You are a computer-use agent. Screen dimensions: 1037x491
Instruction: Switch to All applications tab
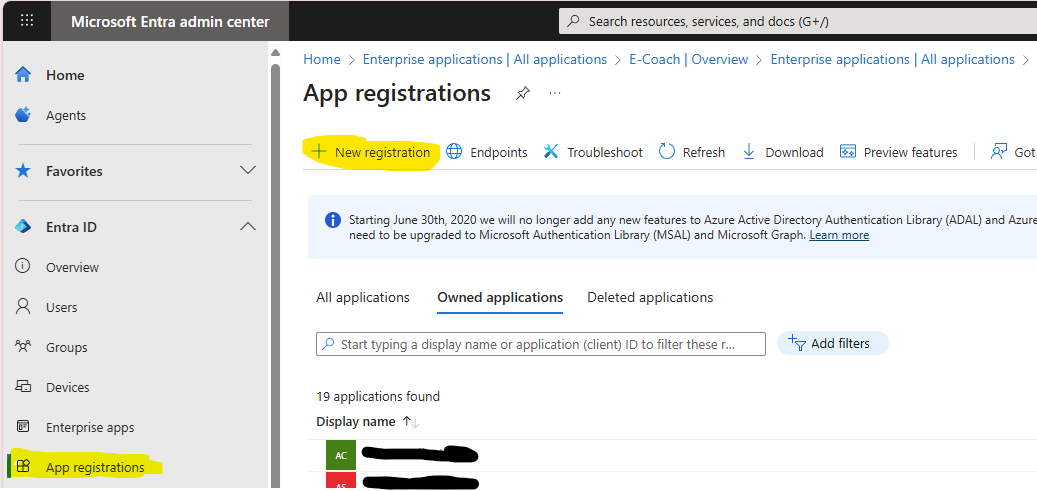click(x=363, y=297)
